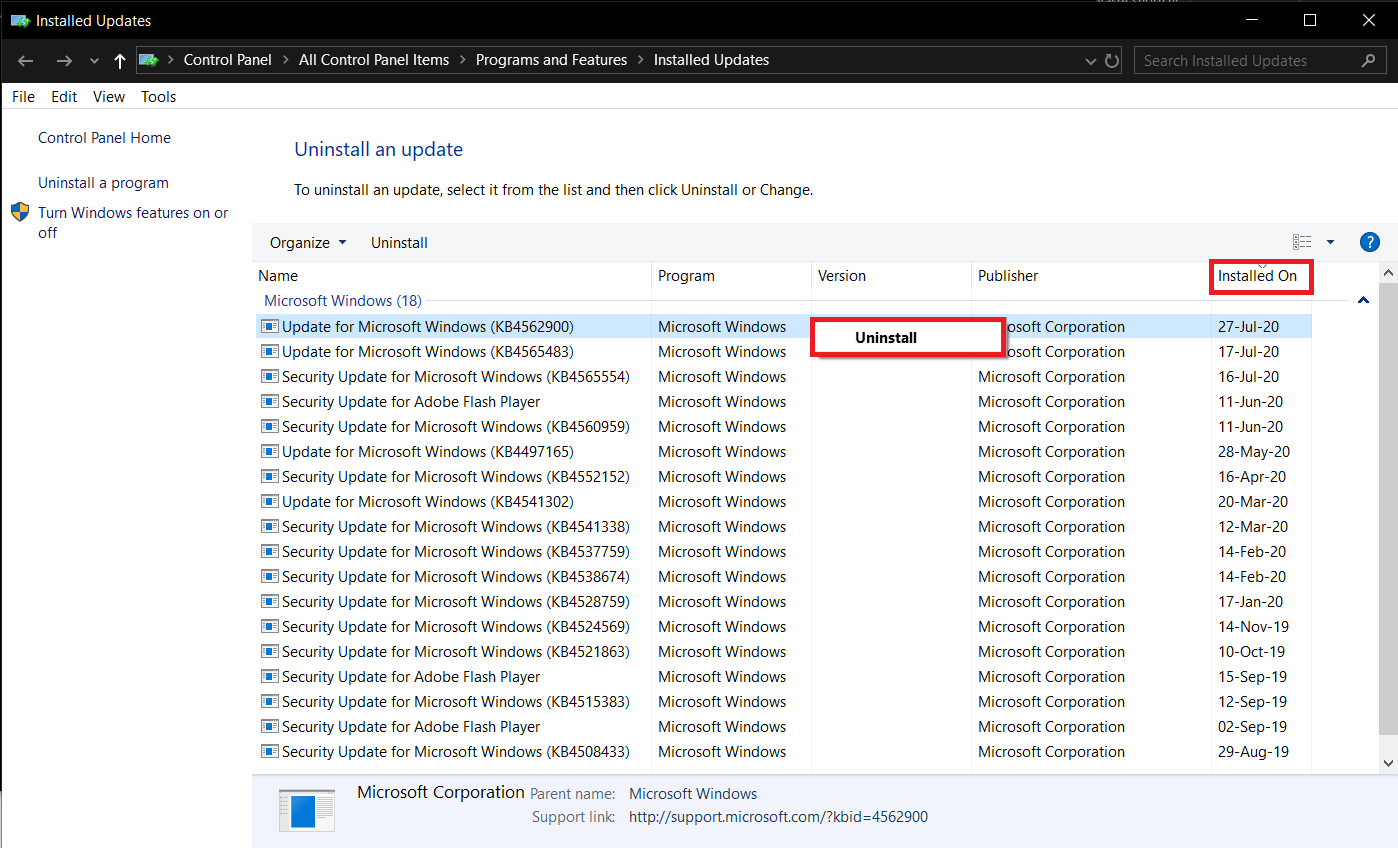Refresh the Installed Updates list
Viewport: 1398px width, 848px height.
1112,61
